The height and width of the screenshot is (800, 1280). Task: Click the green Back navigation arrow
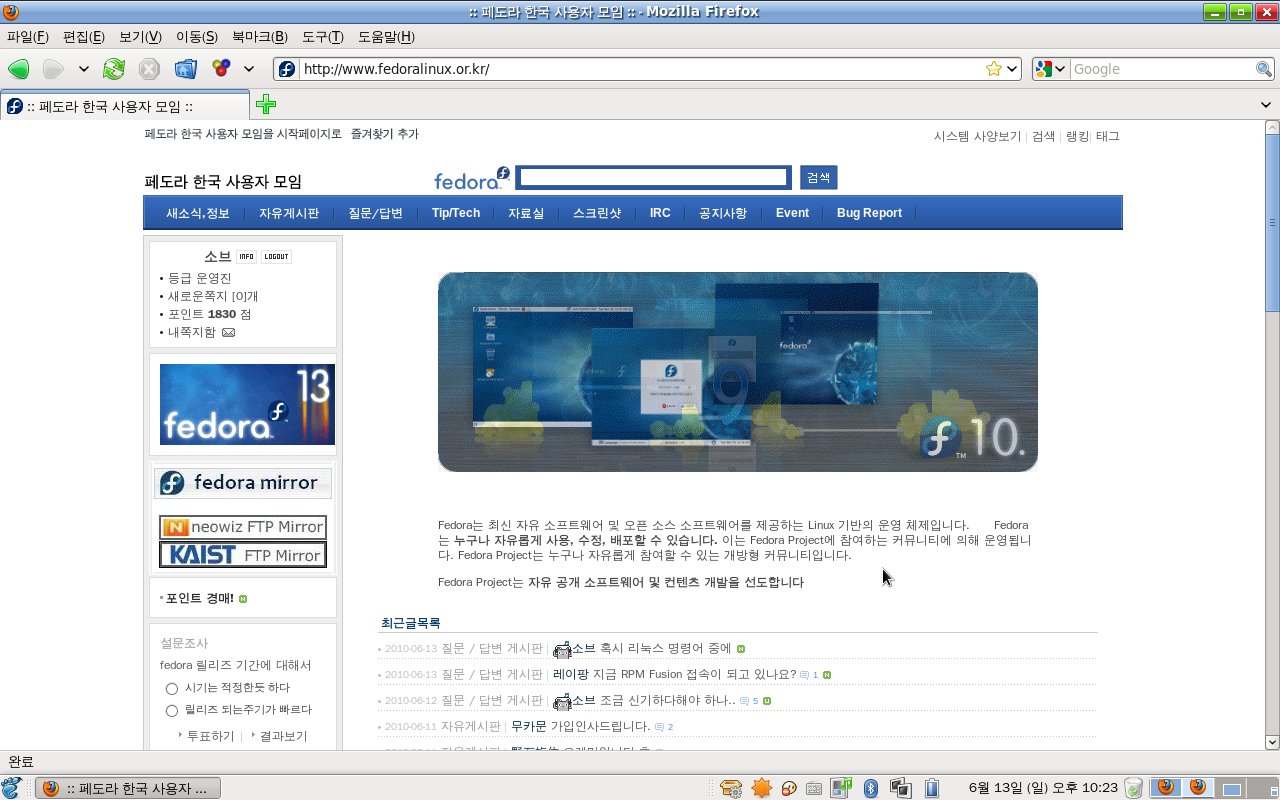(x=18, y=69)
